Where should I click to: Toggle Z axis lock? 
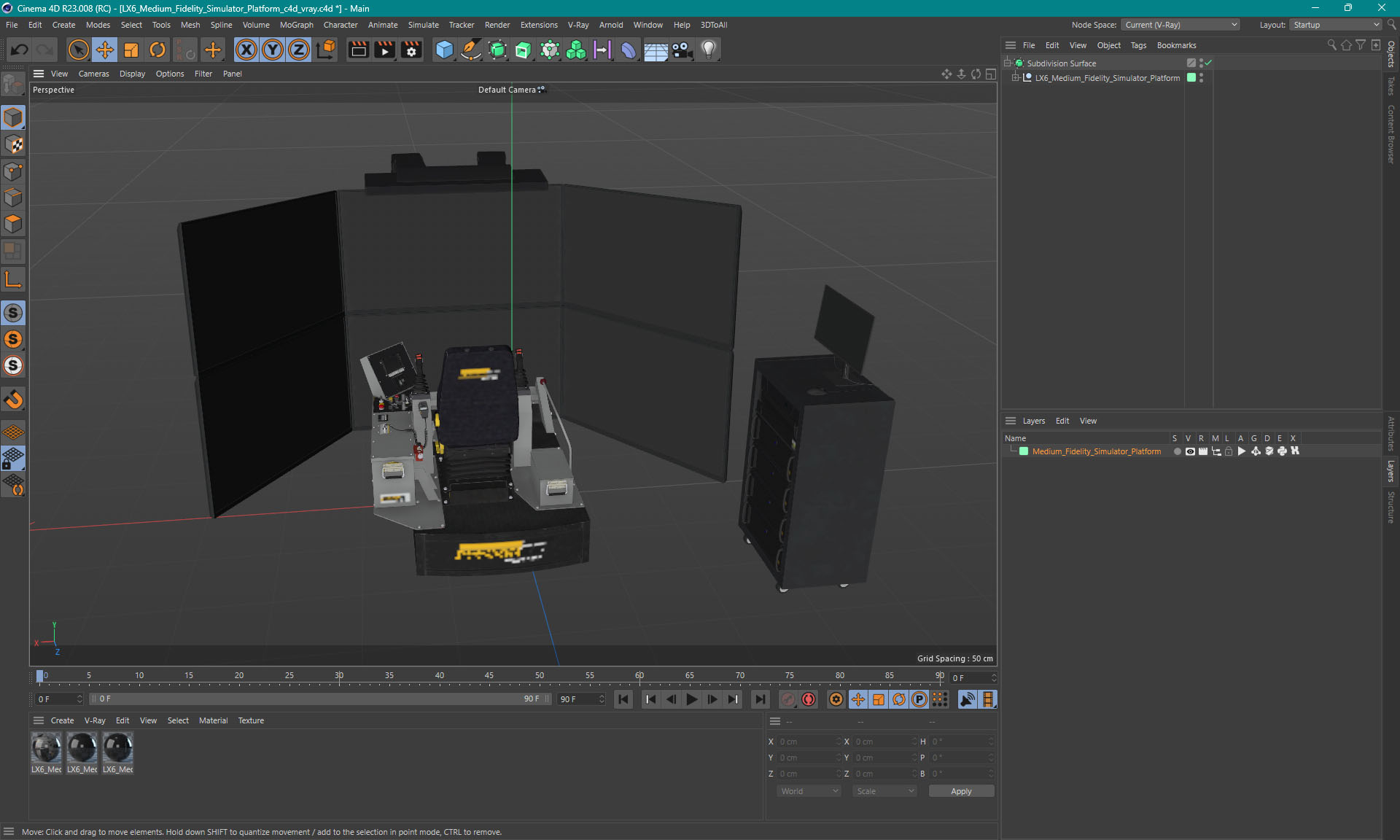(299, 50)
